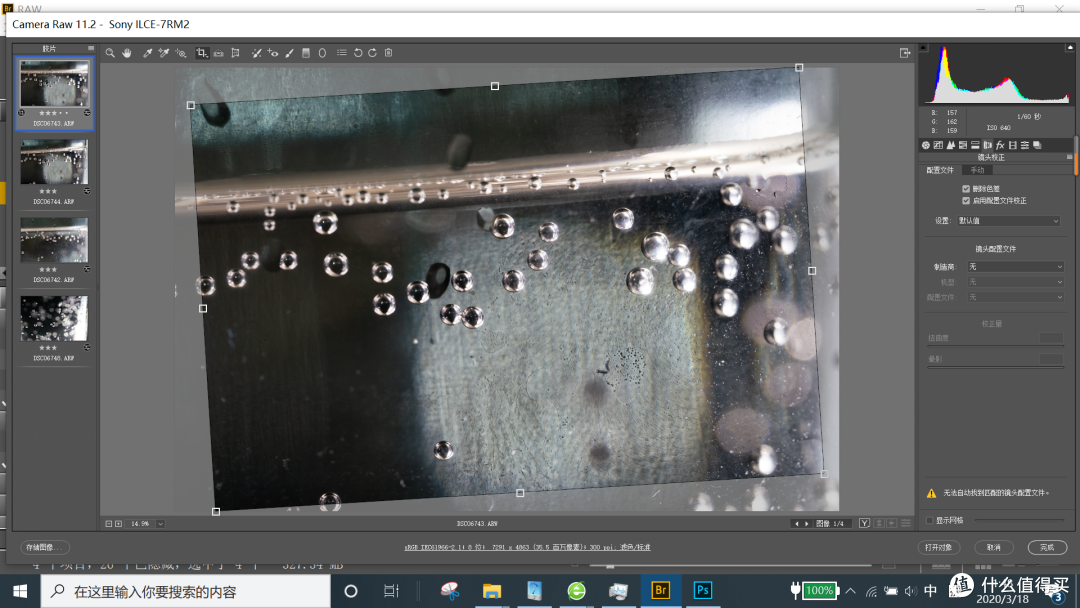Open the 机型 lens model dropdown
The image size is (1080, 608).
[x=1016, y=282]
